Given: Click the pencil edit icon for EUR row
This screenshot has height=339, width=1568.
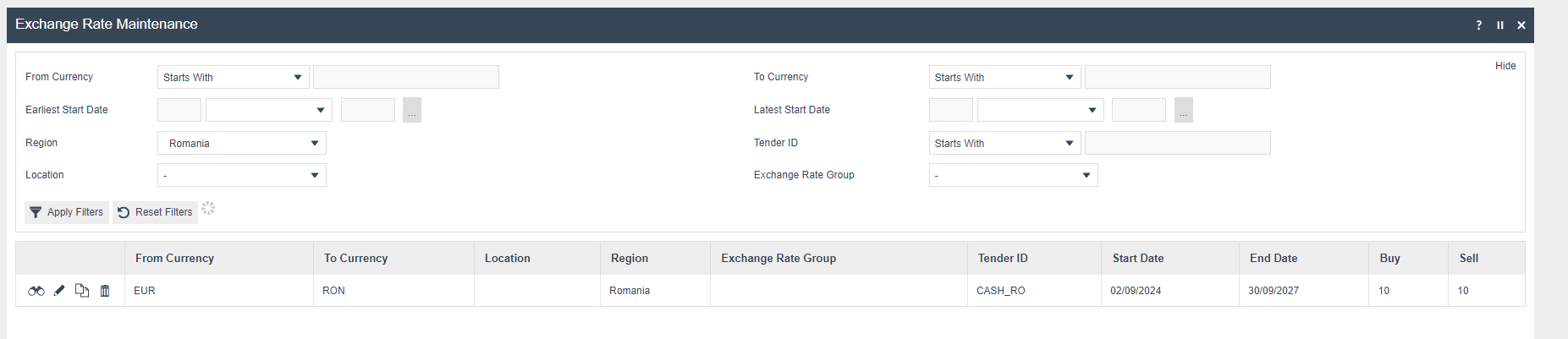Looking at the screenshot, I should [x=59, y=291].
